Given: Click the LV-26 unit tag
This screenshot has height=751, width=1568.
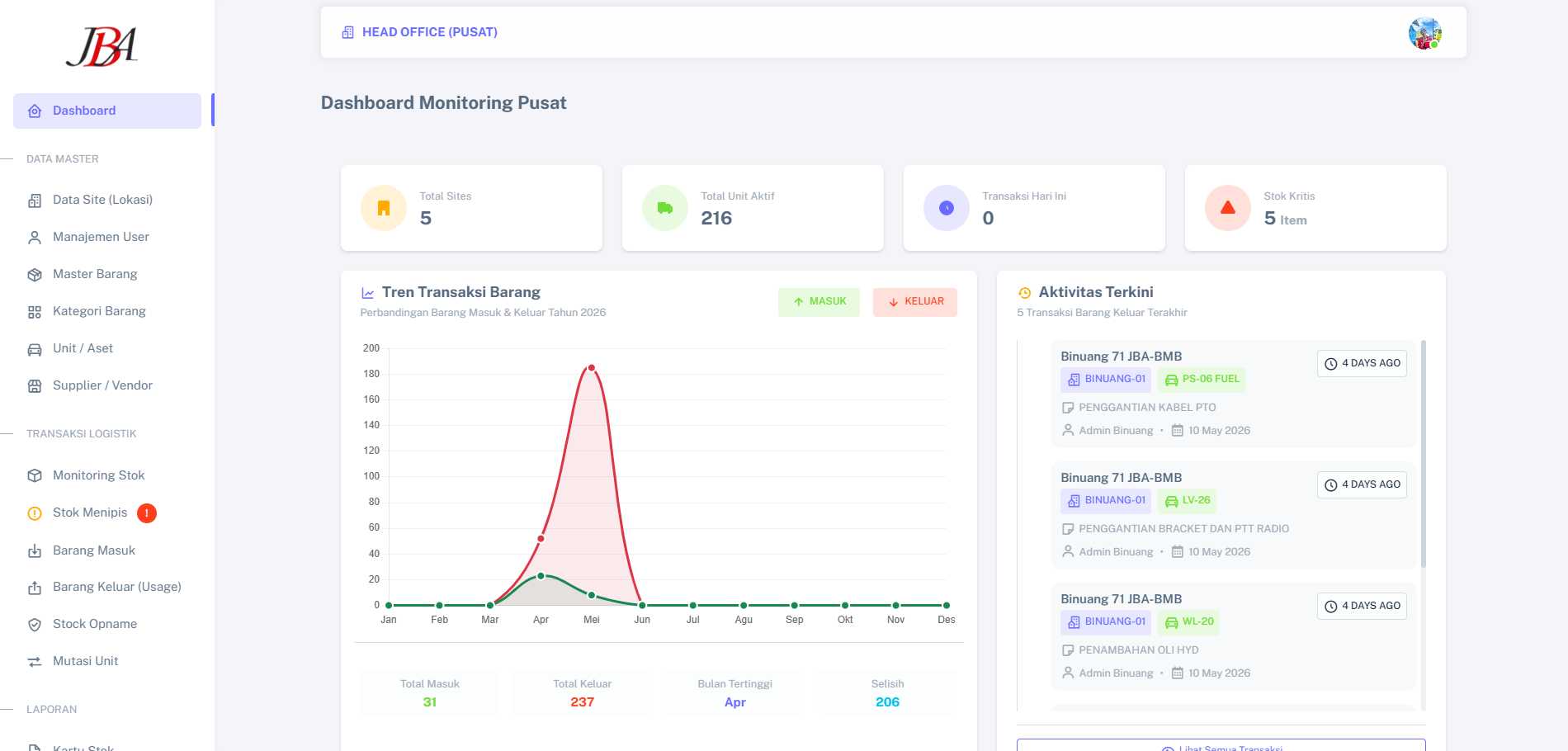Looking at the screenshot, I should pos(1188,501).
